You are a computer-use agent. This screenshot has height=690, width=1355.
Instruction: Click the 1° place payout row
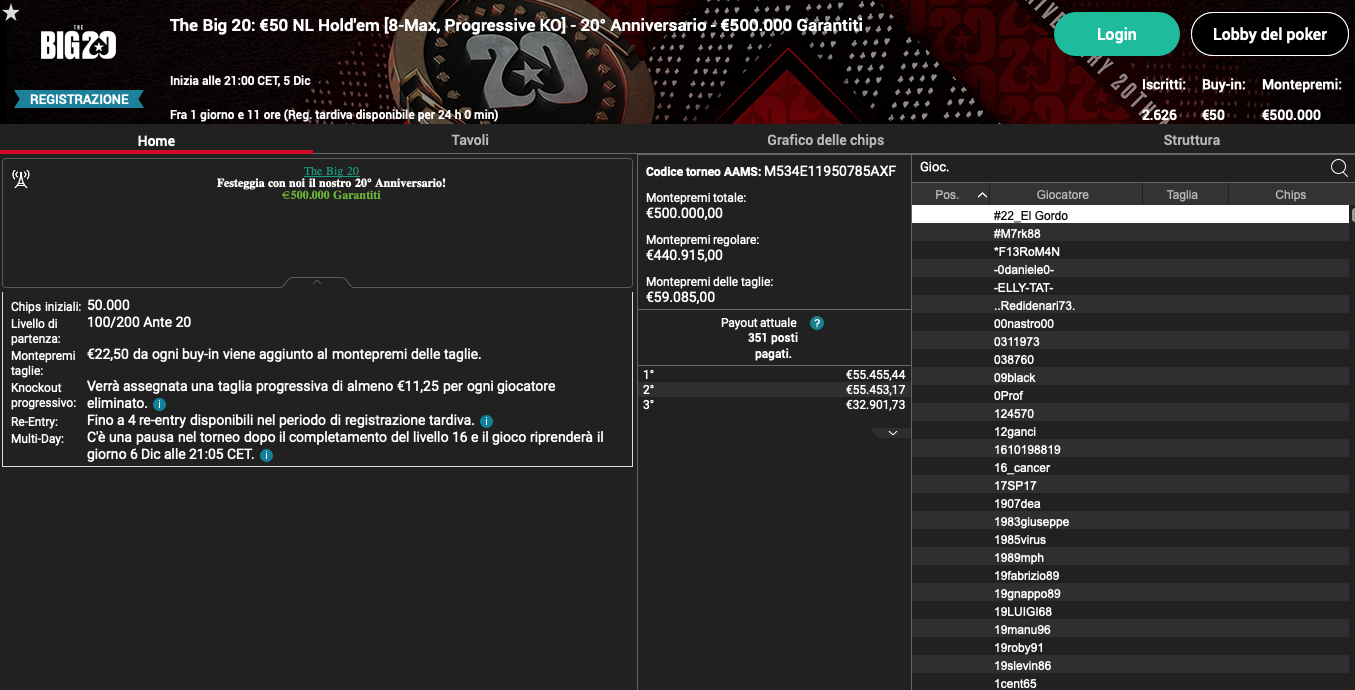774,374
